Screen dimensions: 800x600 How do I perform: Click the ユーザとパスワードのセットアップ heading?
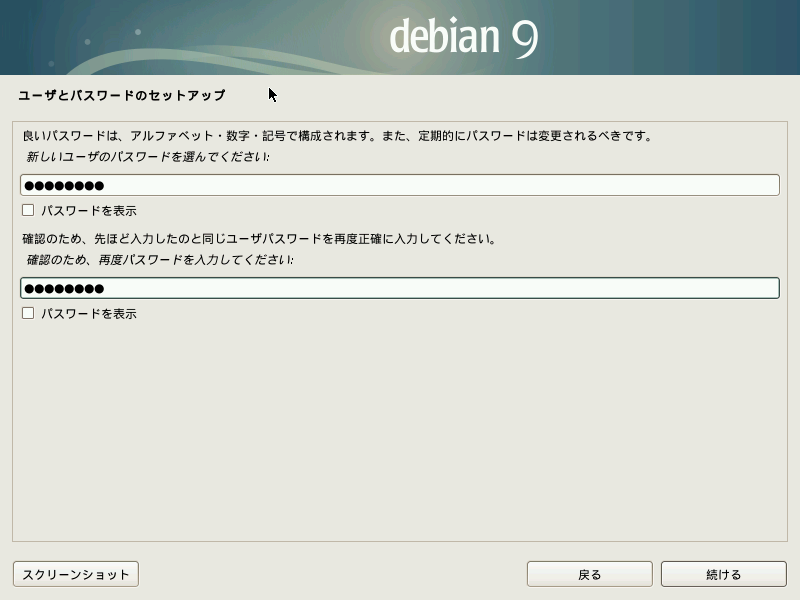coord(121,95)
